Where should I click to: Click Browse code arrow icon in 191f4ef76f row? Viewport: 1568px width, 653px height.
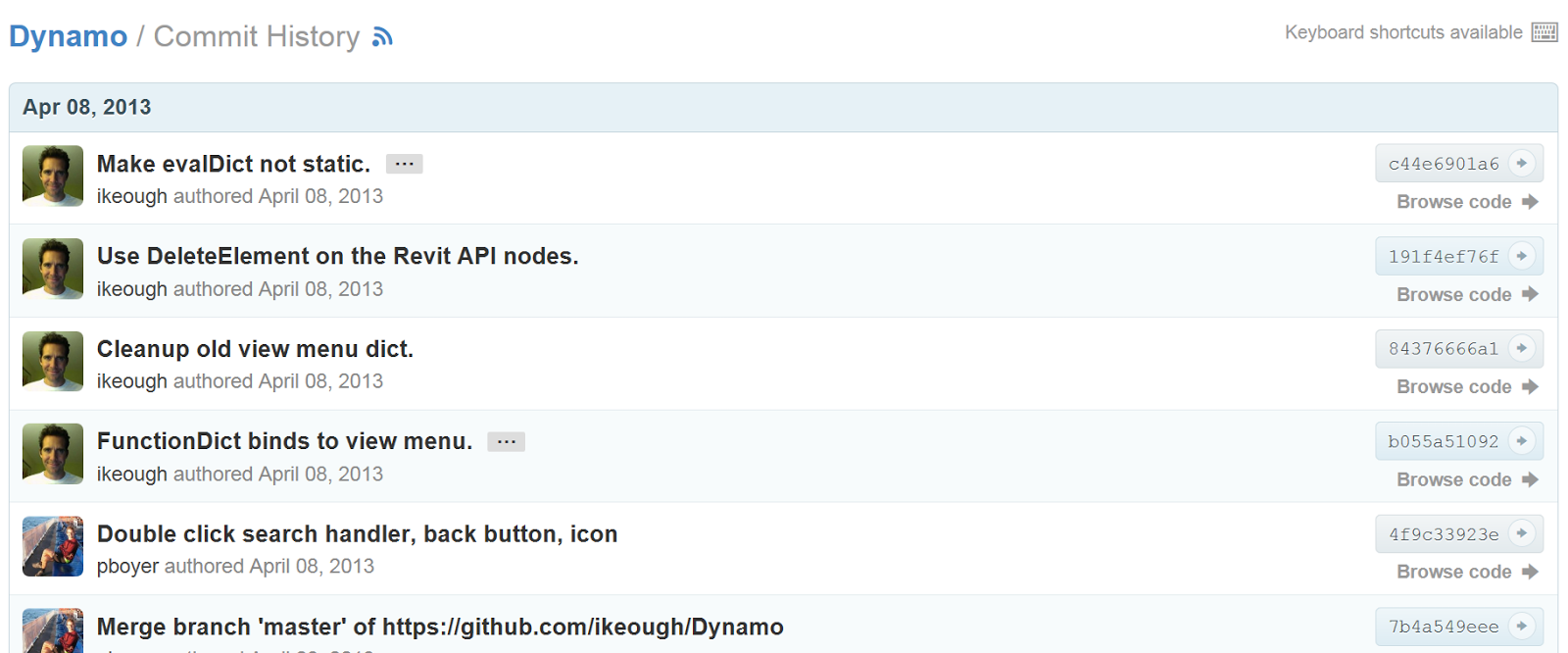coord(1531,294)
